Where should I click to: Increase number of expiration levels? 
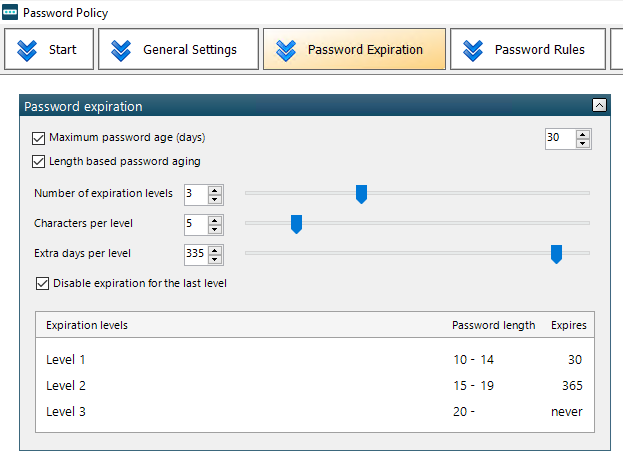coord(215,190)
